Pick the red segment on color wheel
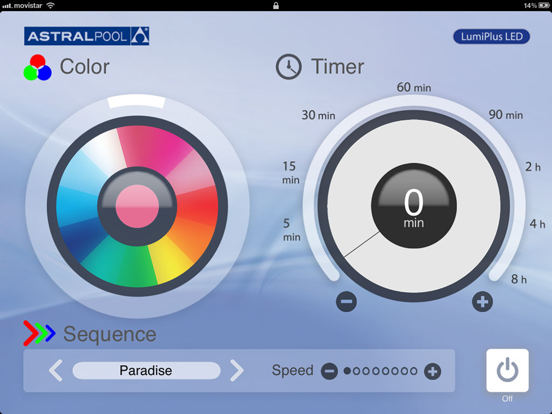The width and height of the screenshot is (552, 414). (x=199, y=206)
